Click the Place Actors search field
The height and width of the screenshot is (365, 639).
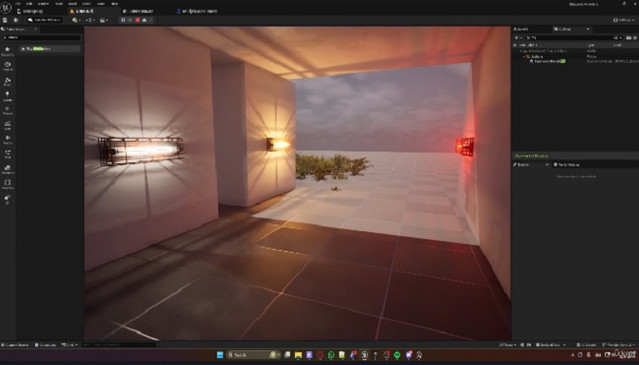41,37
